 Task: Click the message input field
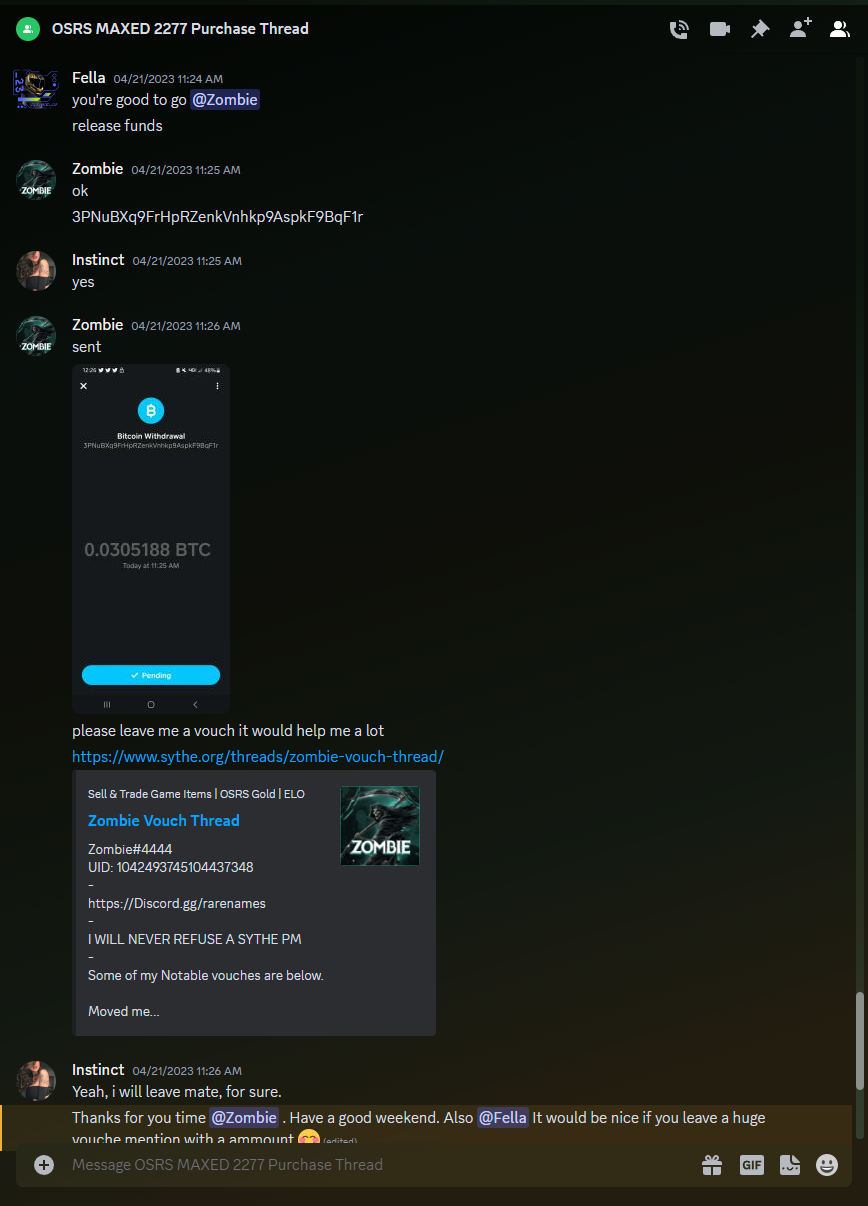coord(380,1164)
